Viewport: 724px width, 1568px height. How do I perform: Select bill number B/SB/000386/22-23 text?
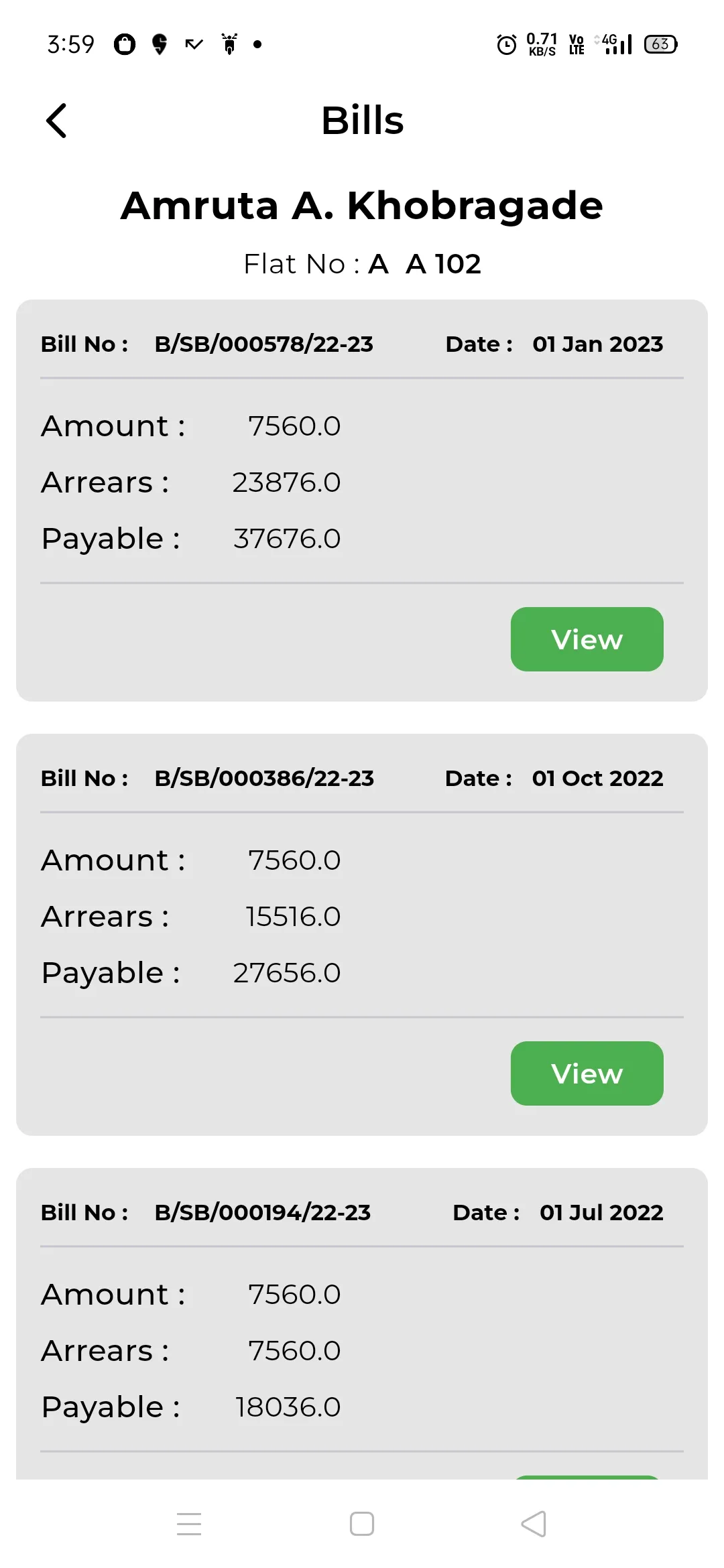click(x=264, y=778)
